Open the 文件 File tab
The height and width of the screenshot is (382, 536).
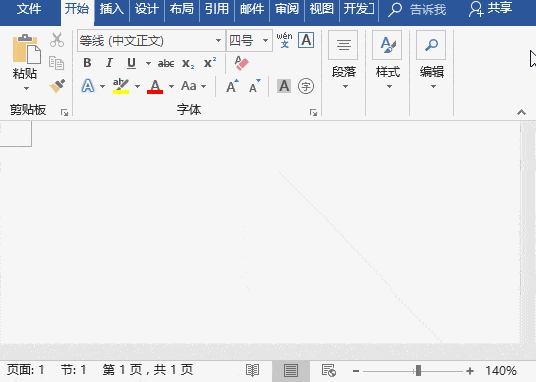29,9
